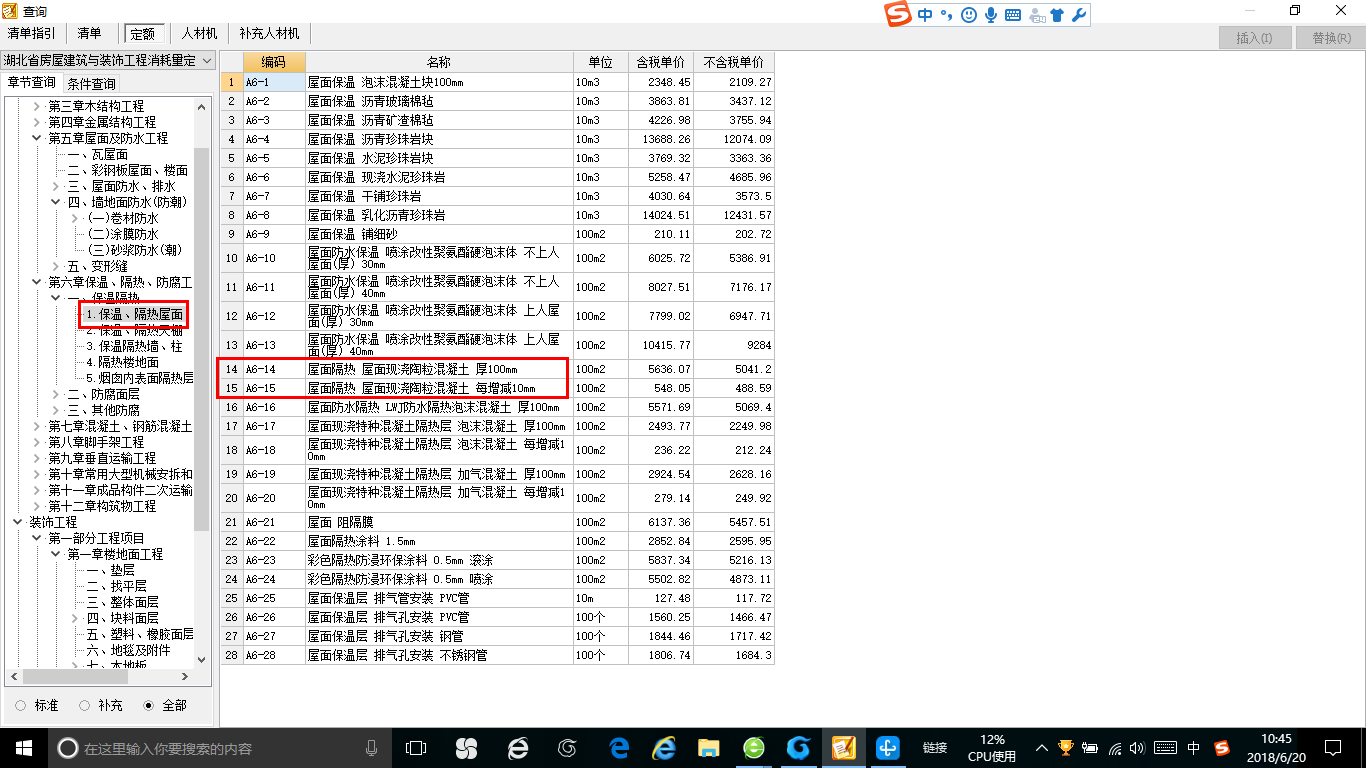
Task: Click the Sogou voice input microphone icon
Action: tap(991, 15)
